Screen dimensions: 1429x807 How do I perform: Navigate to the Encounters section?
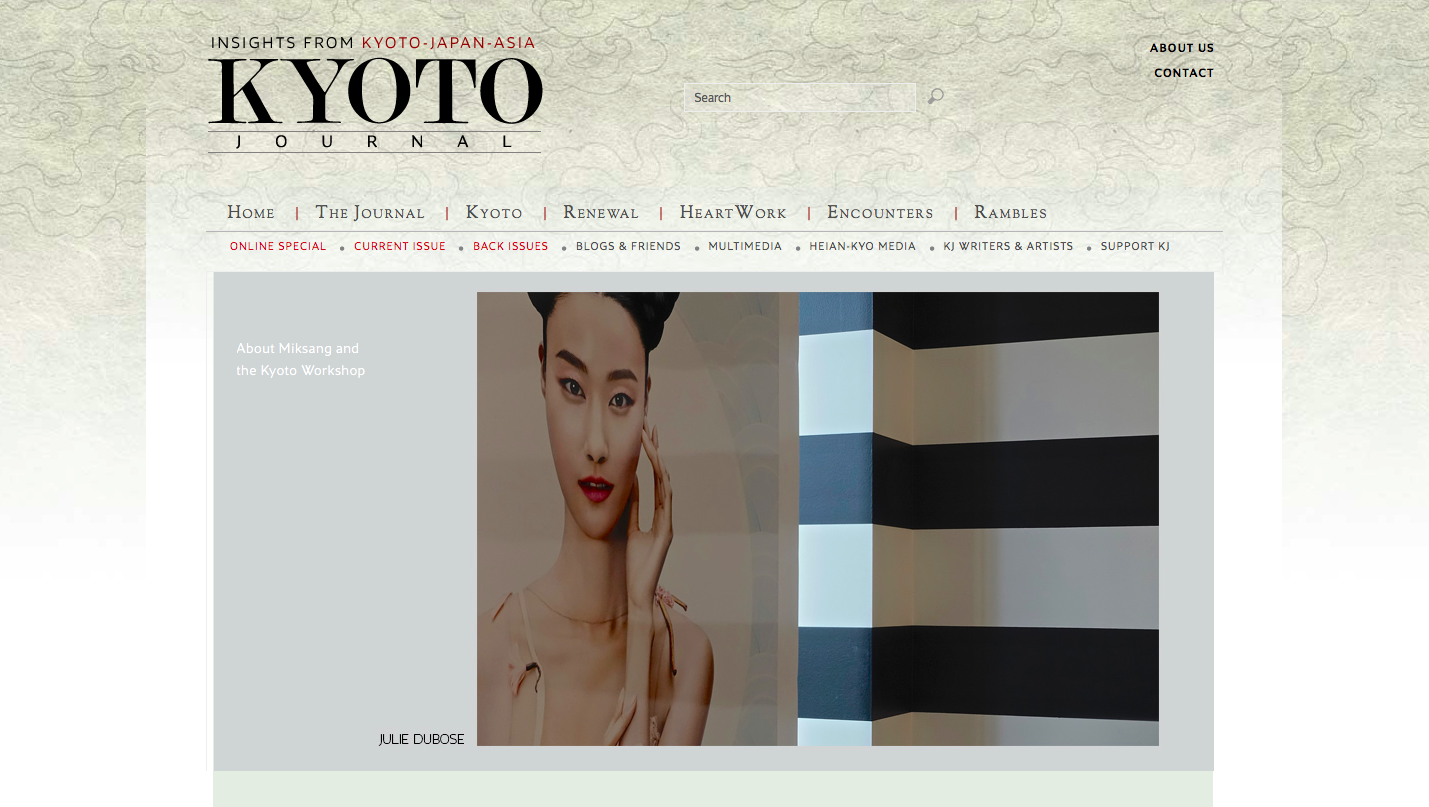click(x=880, y=212)
